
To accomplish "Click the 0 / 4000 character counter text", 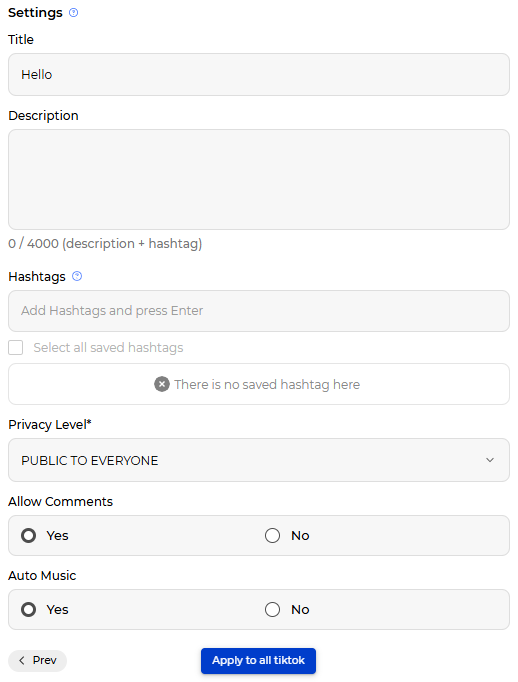I will pos(105,244).
